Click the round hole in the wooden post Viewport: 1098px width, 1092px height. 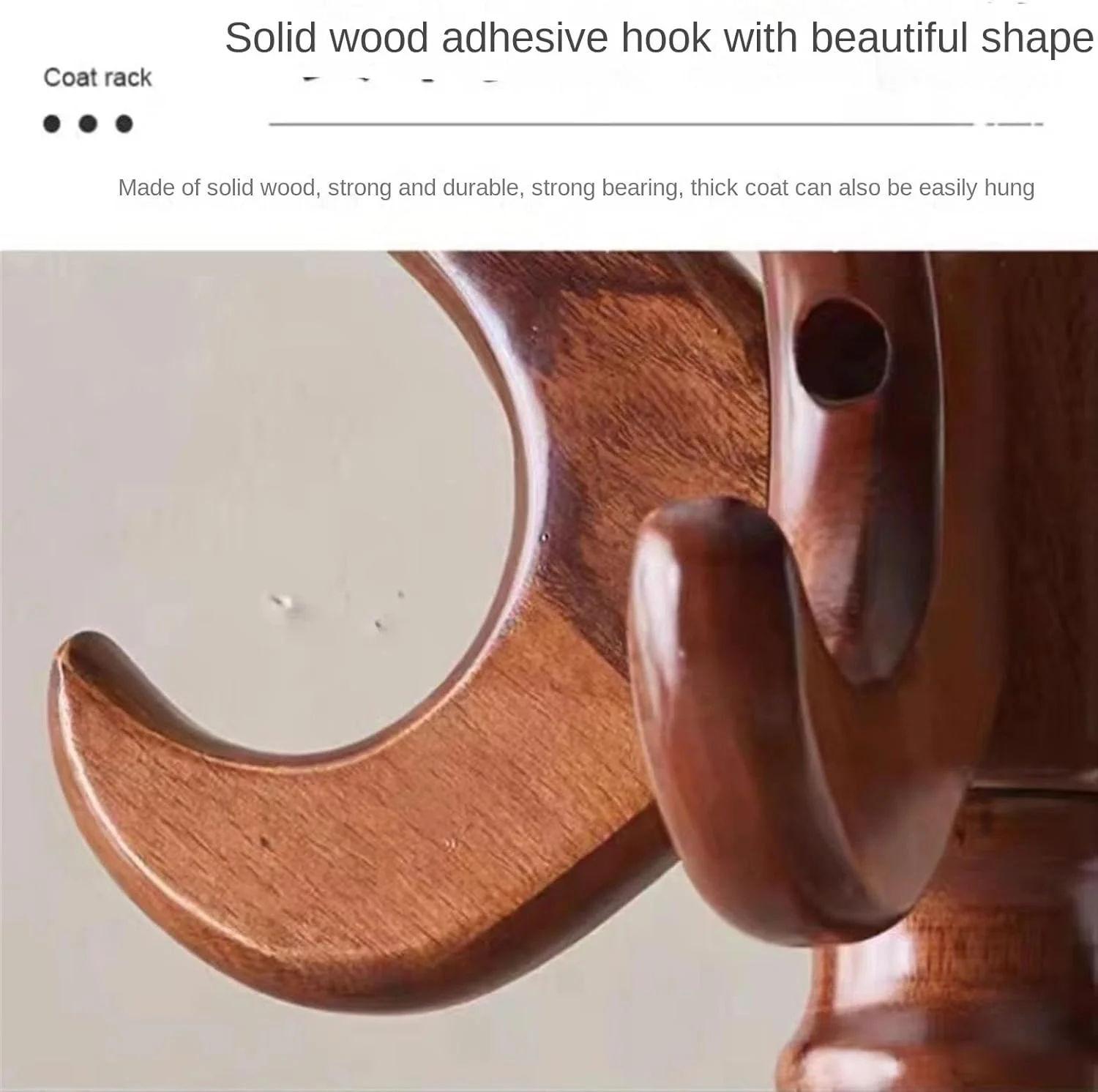coord(841,352)
